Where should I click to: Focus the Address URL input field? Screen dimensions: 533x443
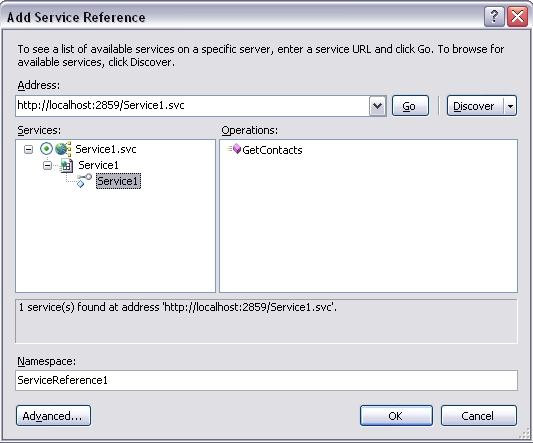pyautogui.click(x=192, y=106)
